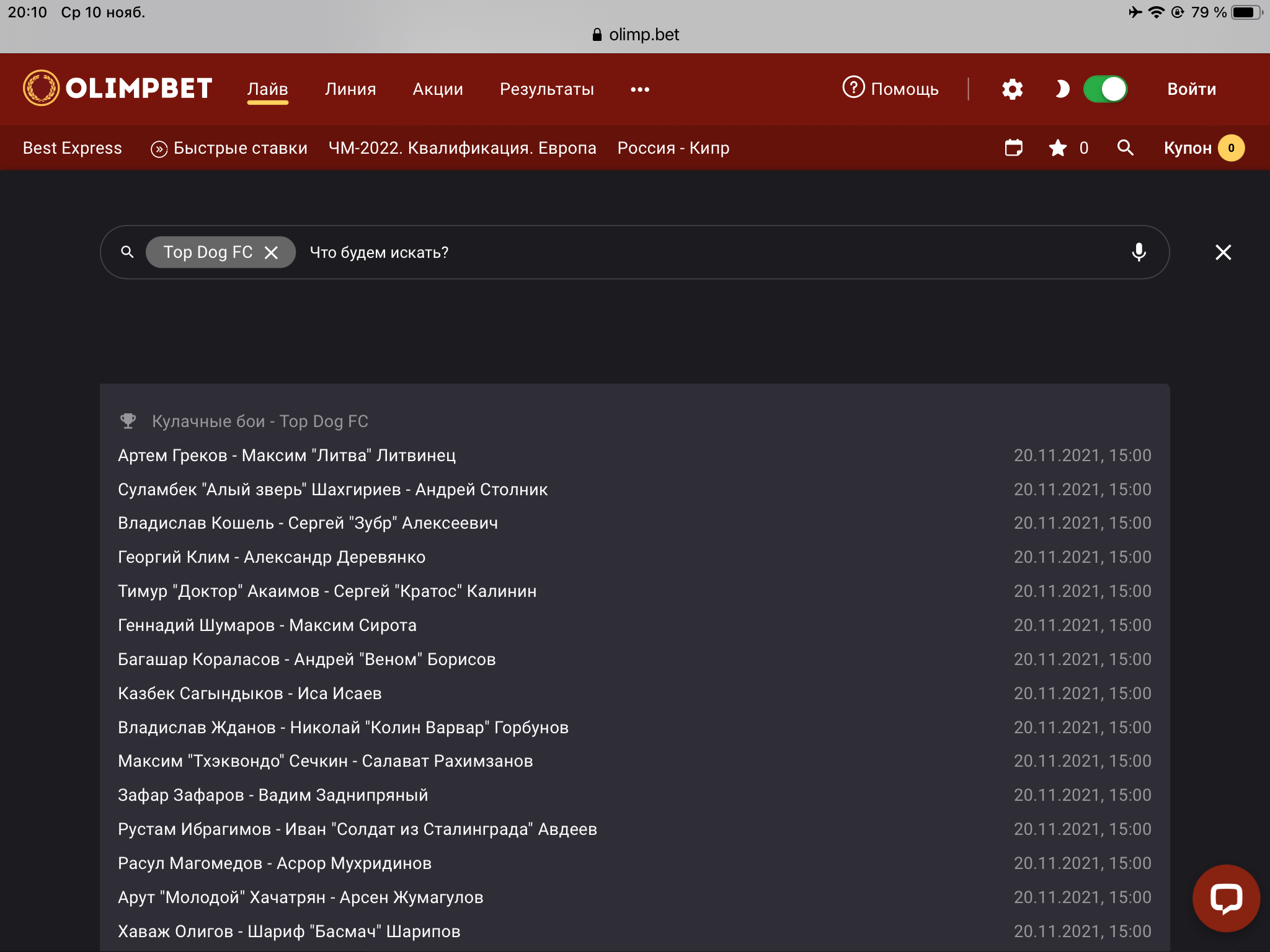Open the live chat support bubble

(1226, 898)
